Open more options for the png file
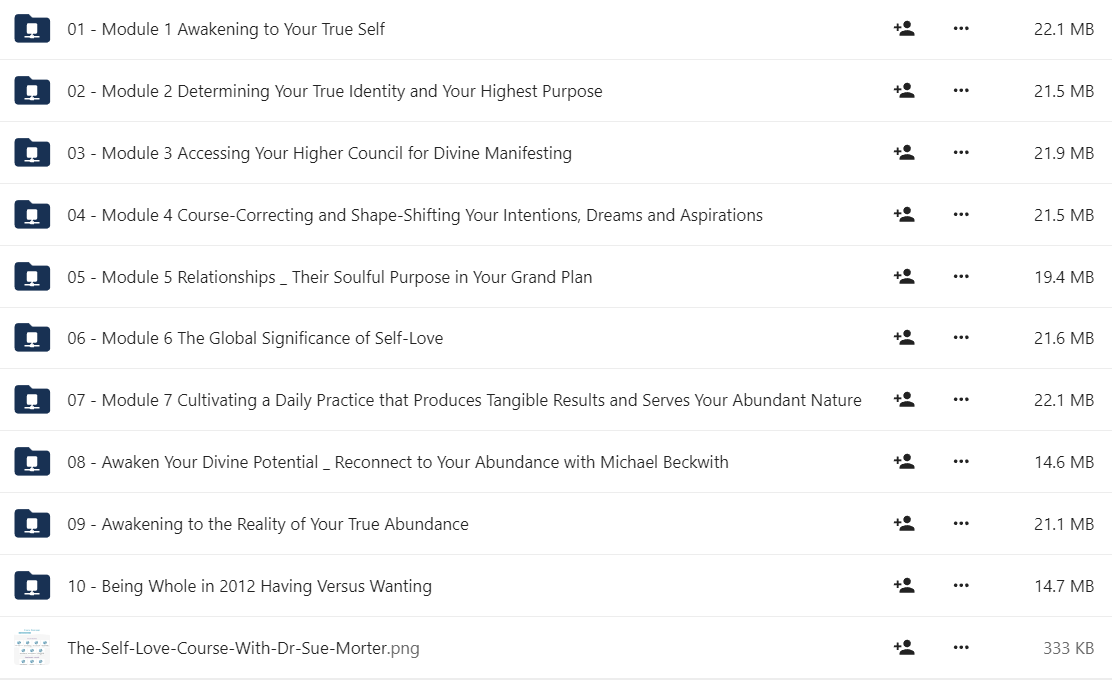 [x=961, y=647]
